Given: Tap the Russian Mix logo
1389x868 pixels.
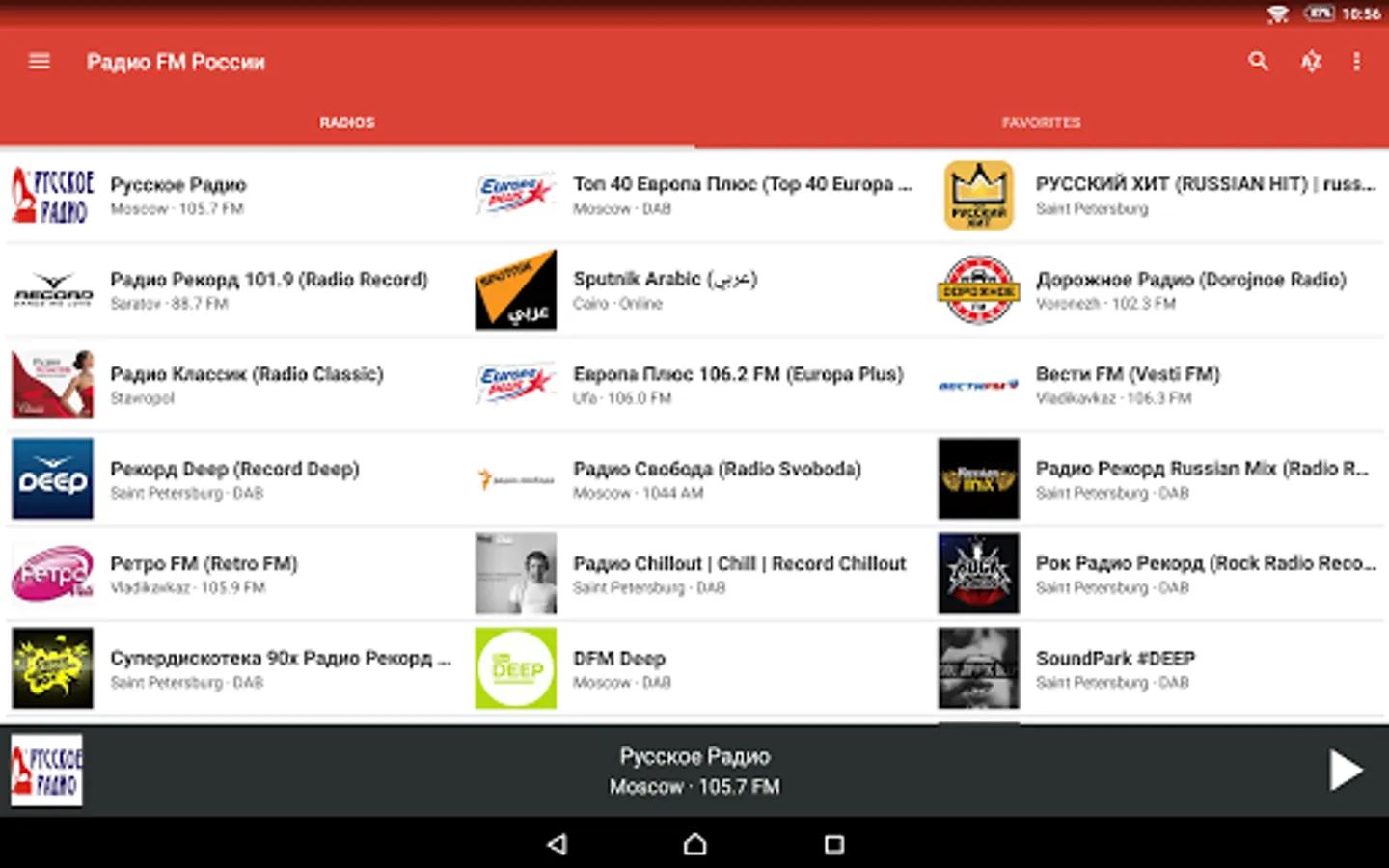Looking at the screenshot, I should coord(978,478).
